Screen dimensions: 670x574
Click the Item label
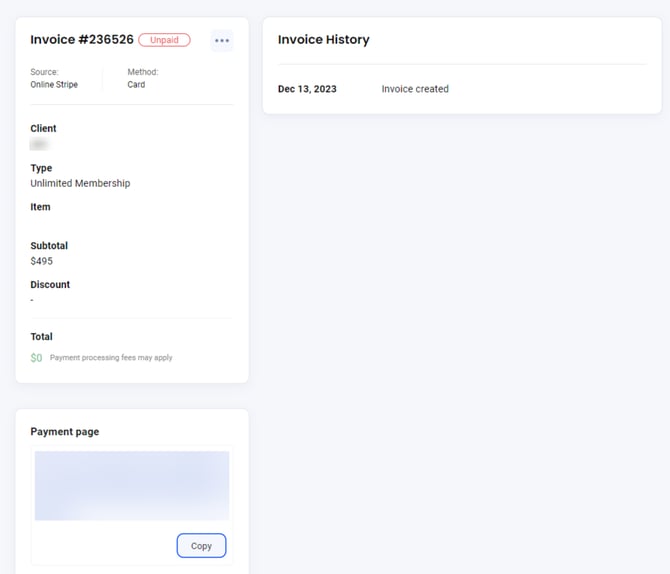[x=40, y=207]
